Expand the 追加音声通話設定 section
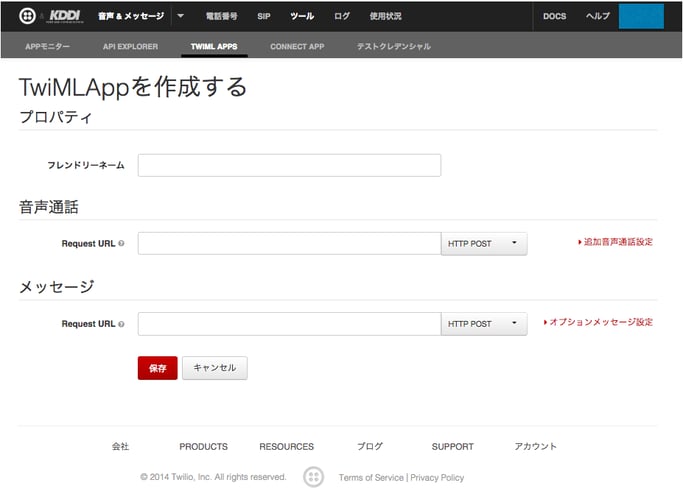 pos(615,242)
